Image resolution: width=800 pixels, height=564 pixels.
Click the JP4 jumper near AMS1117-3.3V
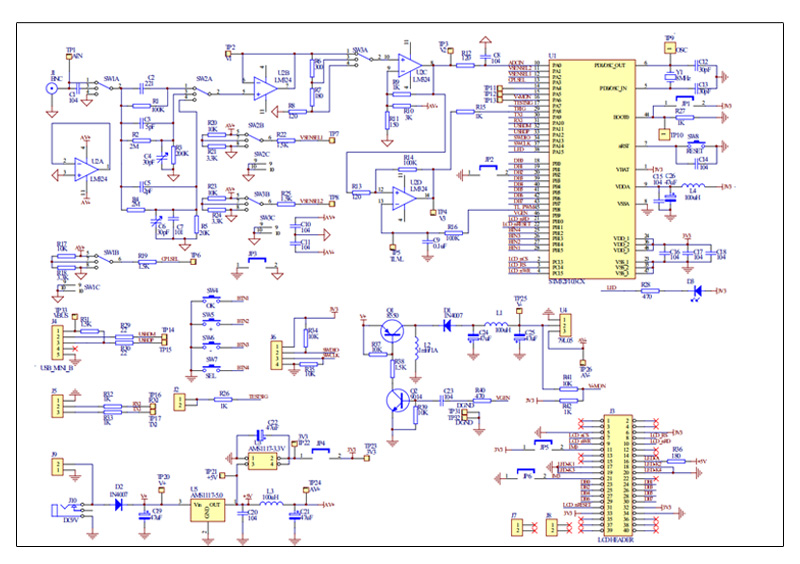pyautogui.click(x=320, y=453)
